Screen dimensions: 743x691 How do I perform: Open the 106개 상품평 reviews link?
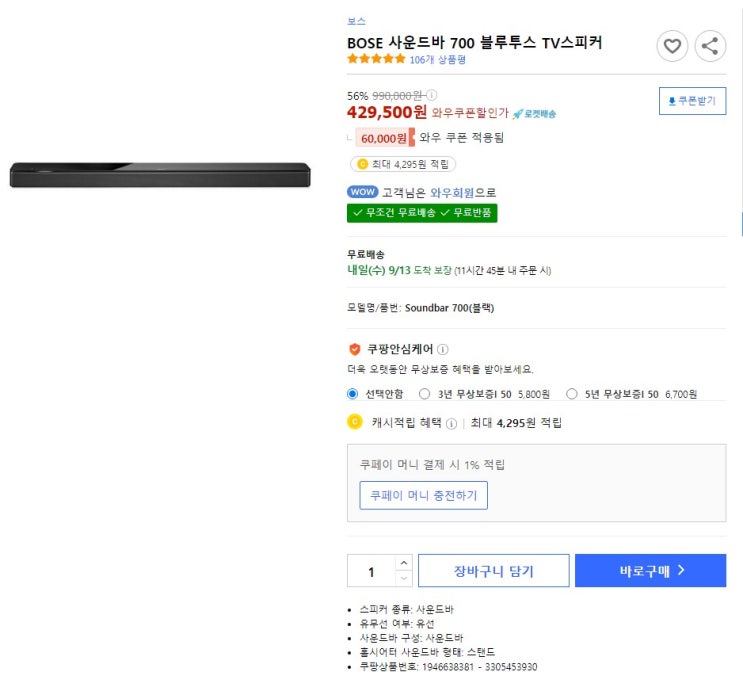click(x=437, y=60)
